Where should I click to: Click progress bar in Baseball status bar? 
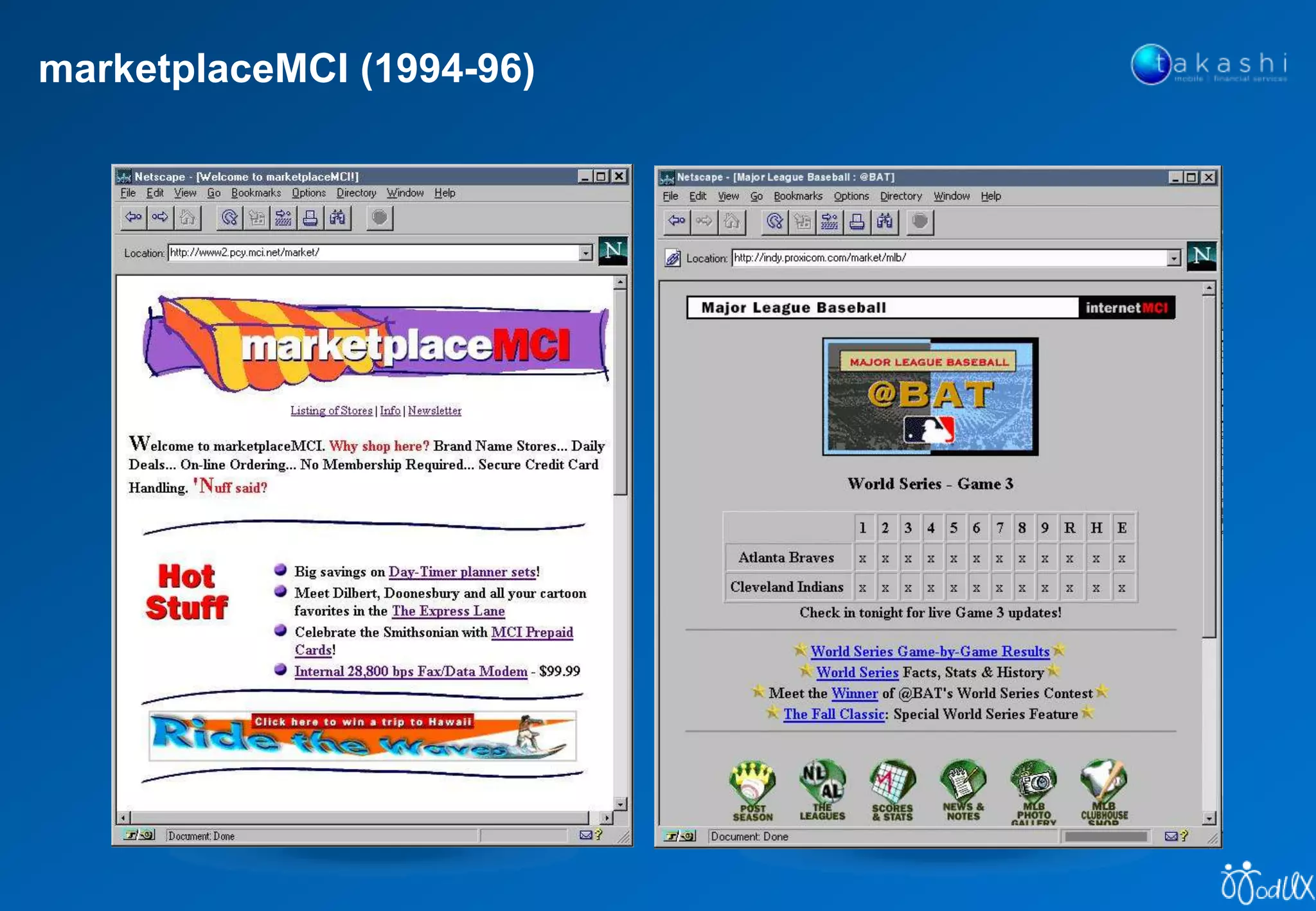pyautogui.click(x=1105, y=836)
